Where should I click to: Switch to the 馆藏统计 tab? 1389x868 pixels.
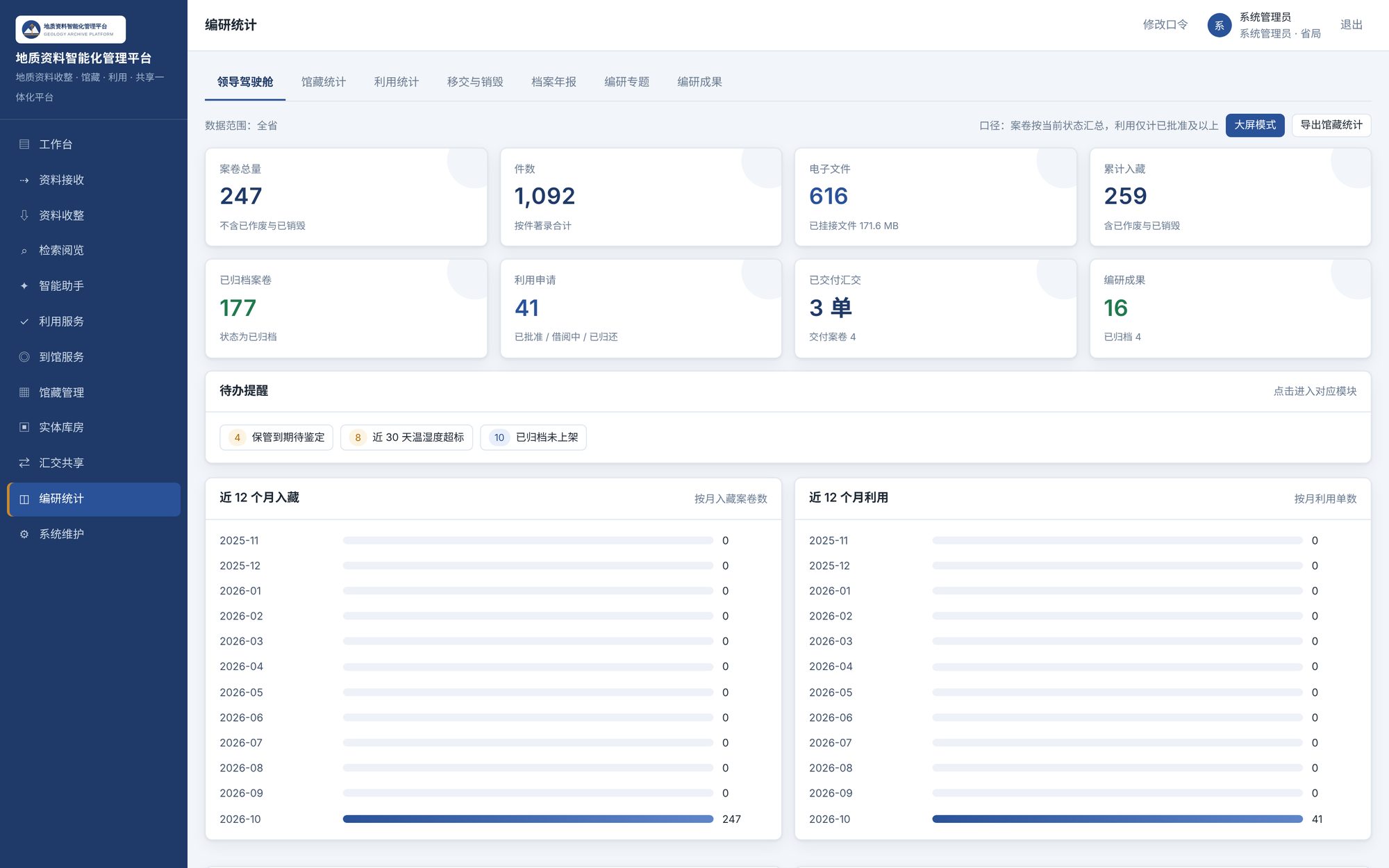324,82
